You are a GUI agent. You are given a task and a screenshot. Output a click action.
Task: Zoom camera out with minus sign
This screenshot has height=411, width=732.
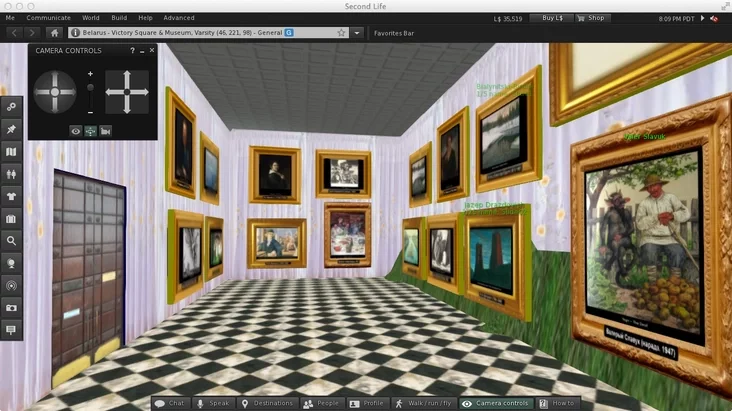pyautogui.click(x=91, y=113)
